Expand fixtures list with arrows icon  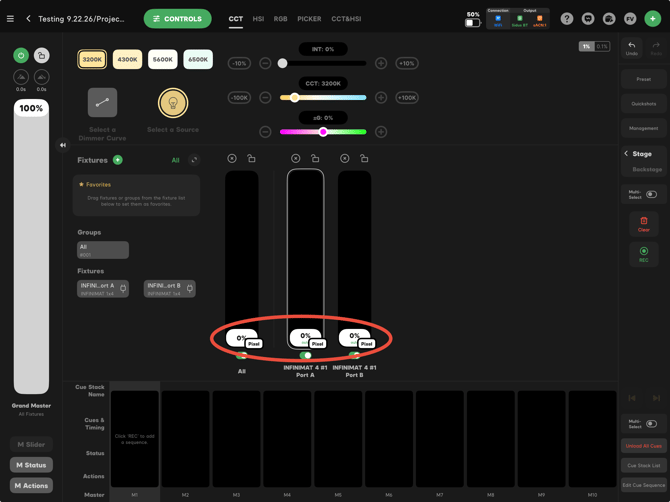[x=194, y=160]
